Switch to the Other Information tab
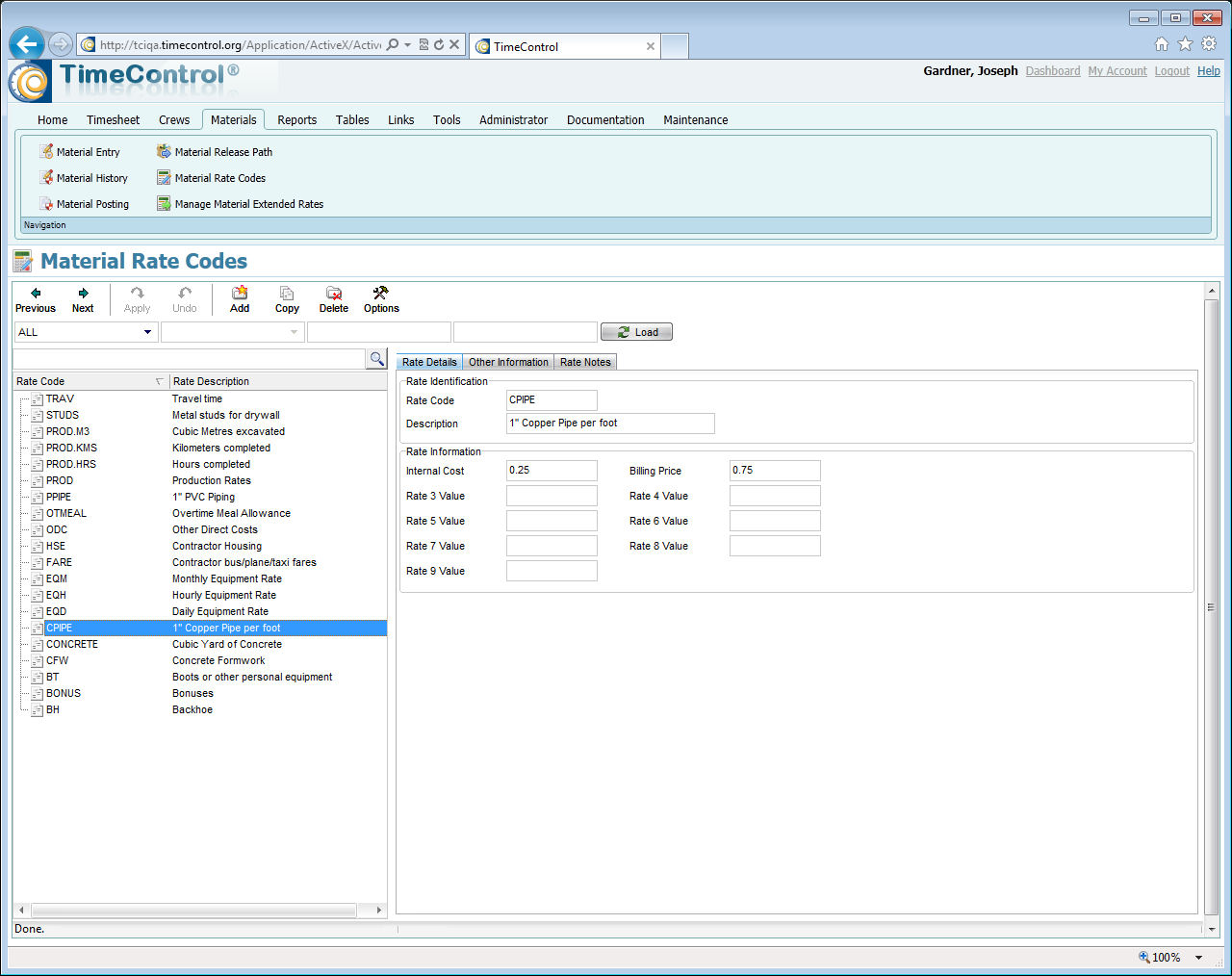 (x=508, y=362)
